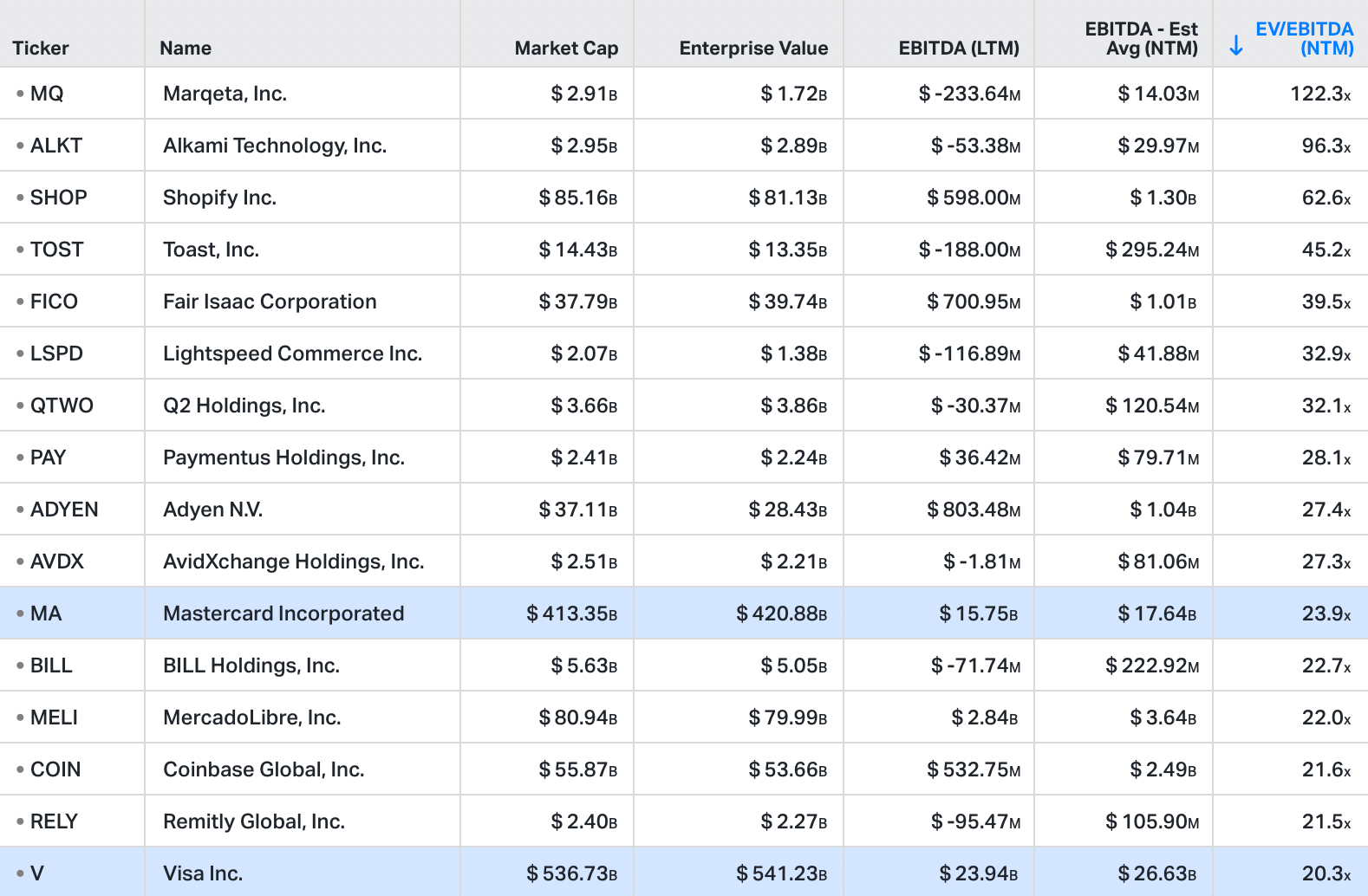Sort by EBITDA (LTM) column header
The height and width of the screenshot is (896, 1368).
click(x=959, y=49)
